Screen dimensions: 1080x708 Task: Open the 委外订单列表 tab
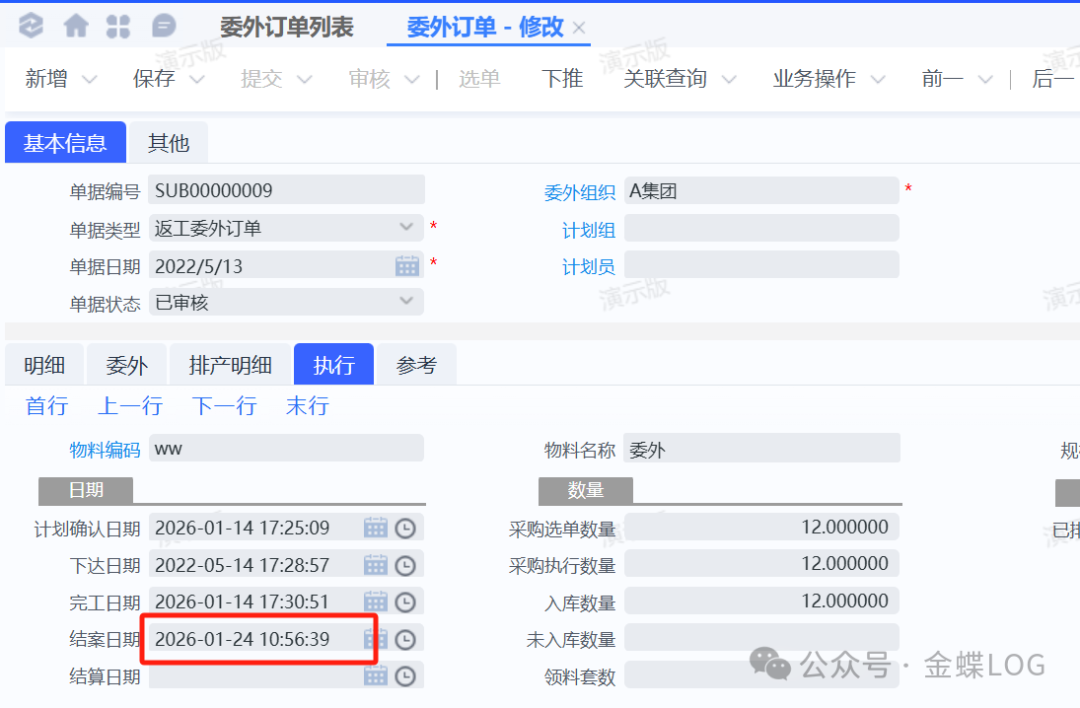(286, 28)
